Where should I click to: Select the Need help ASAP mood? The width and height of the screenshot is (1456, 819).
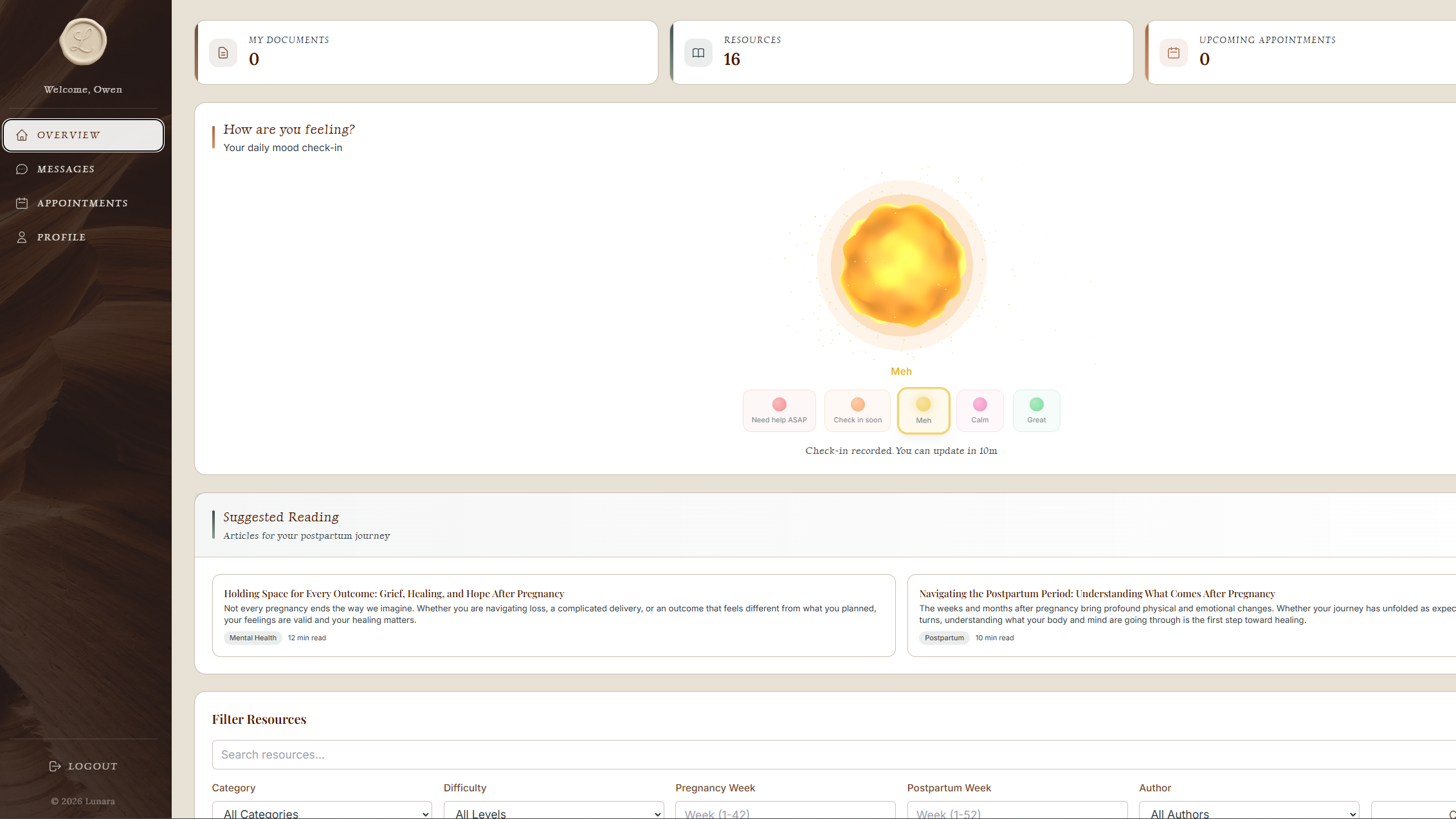coord(779,411)
